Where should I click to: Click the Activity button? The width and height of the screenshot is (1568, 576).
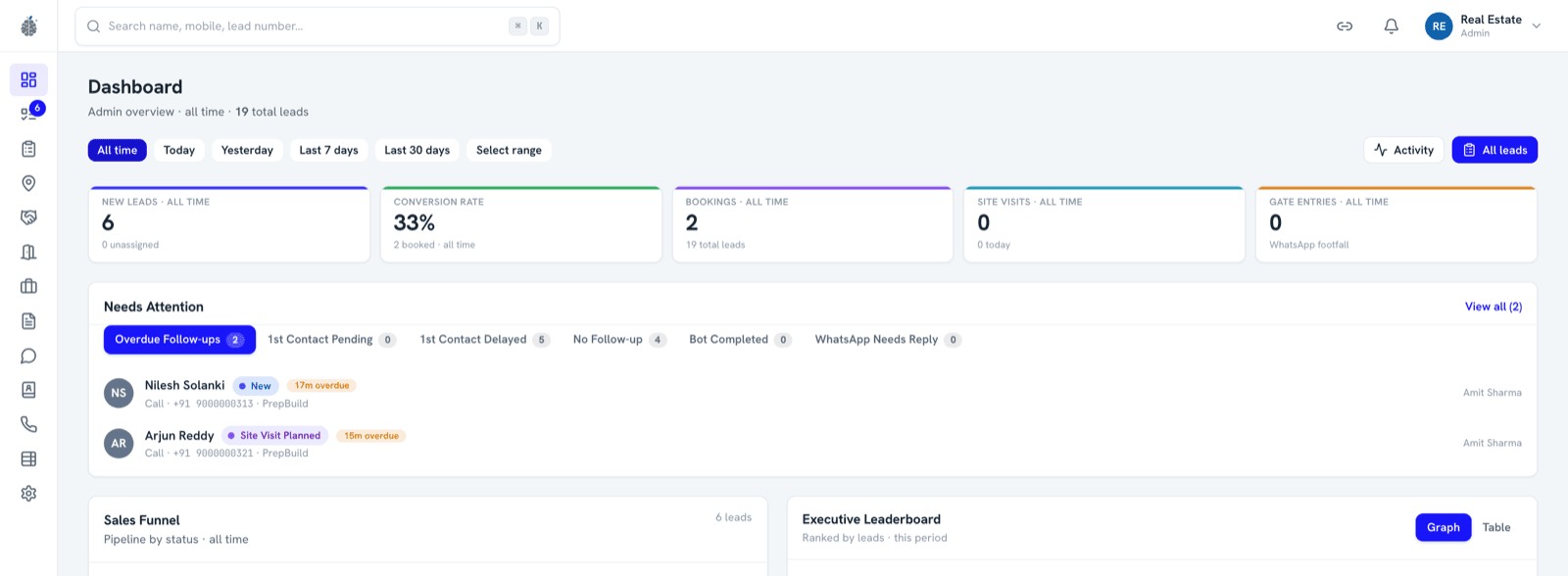click(x=1403, y=150)
